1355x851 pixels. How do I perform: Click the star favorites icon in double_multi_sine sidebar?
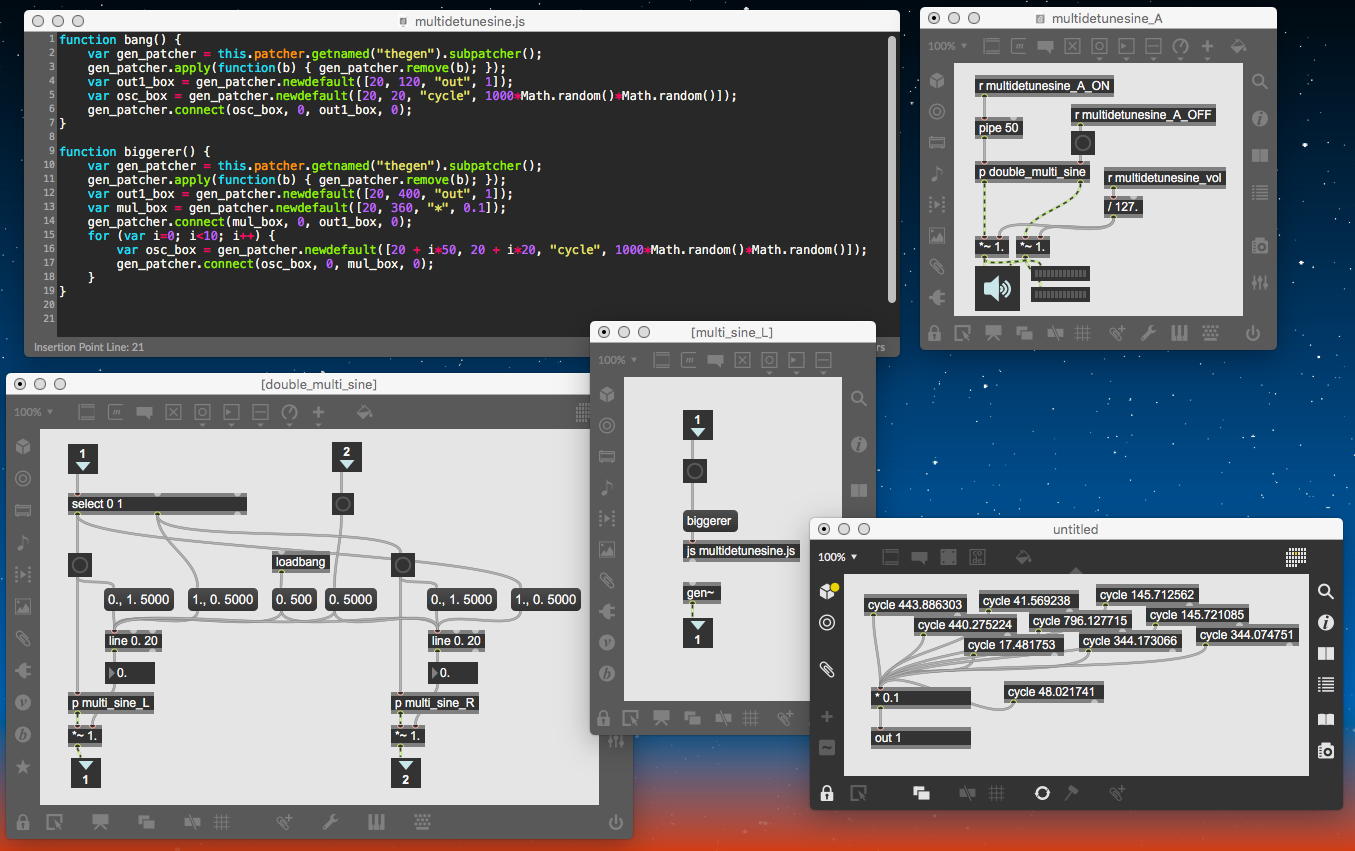(x=22, y=767)
